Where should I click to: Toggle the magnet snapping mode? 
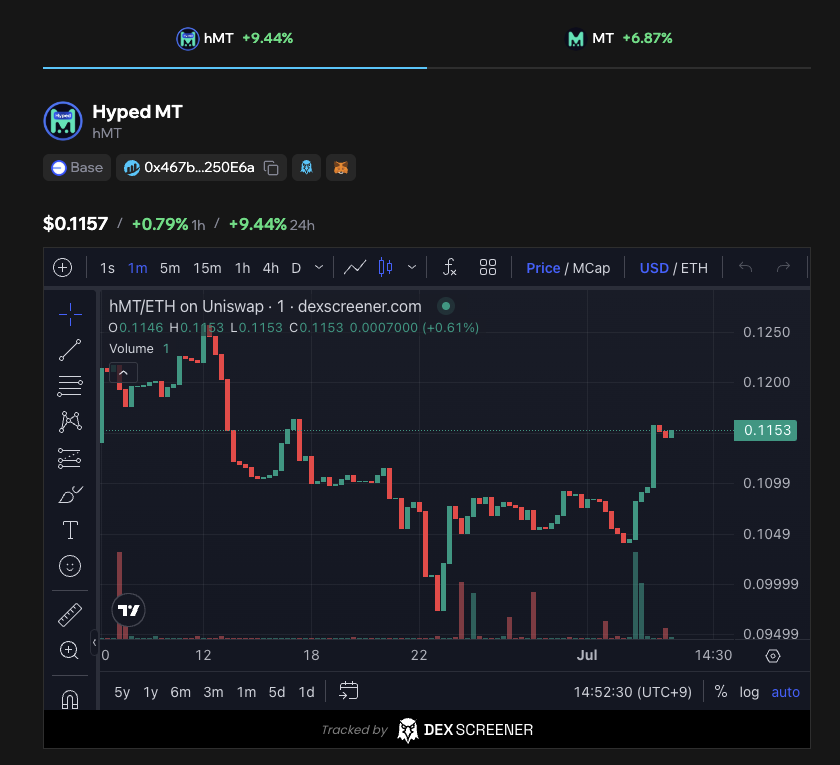(x=70, y=699)
